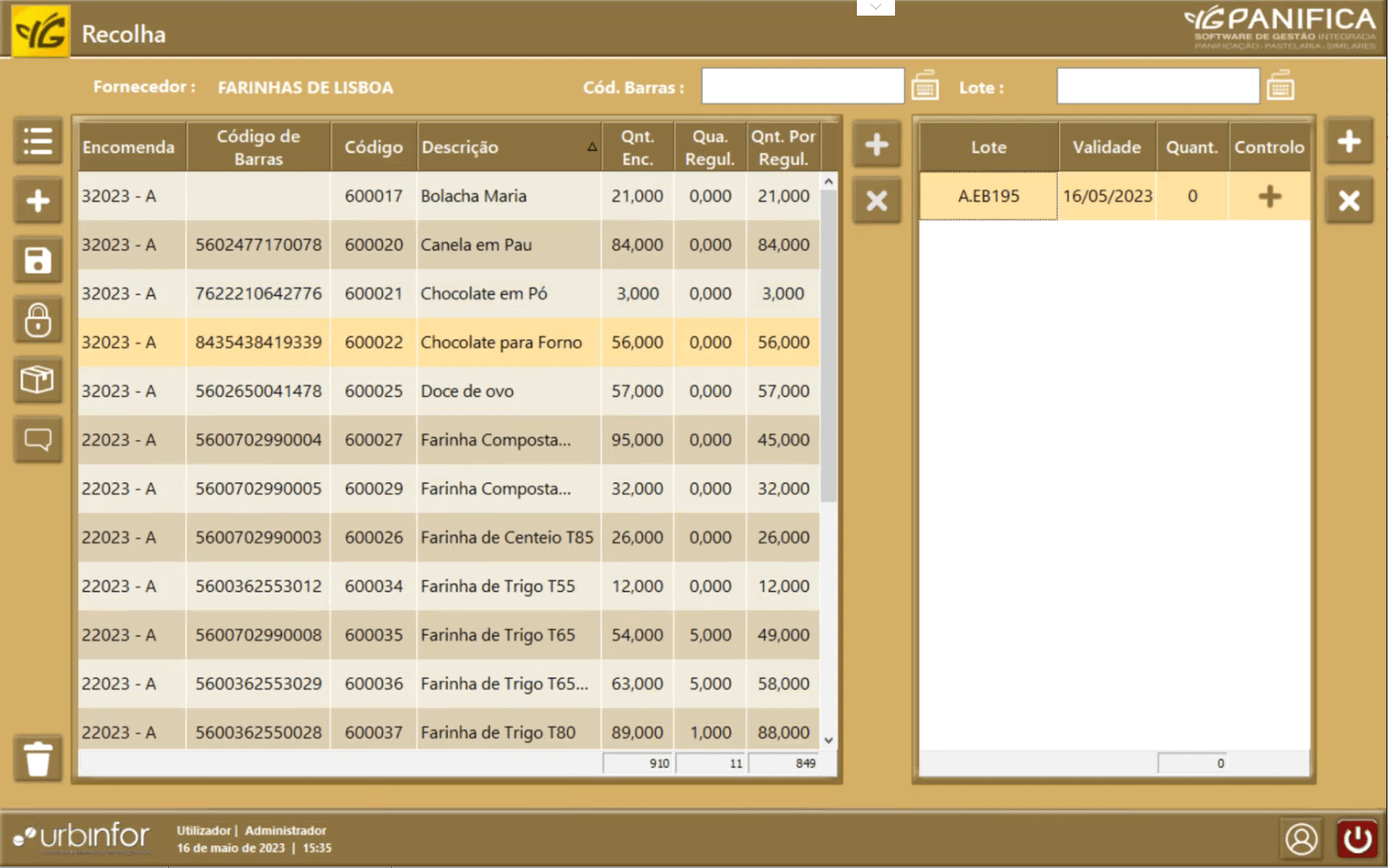
Task: Open the list menu icon in left sidebar
Action: [37, 141]
